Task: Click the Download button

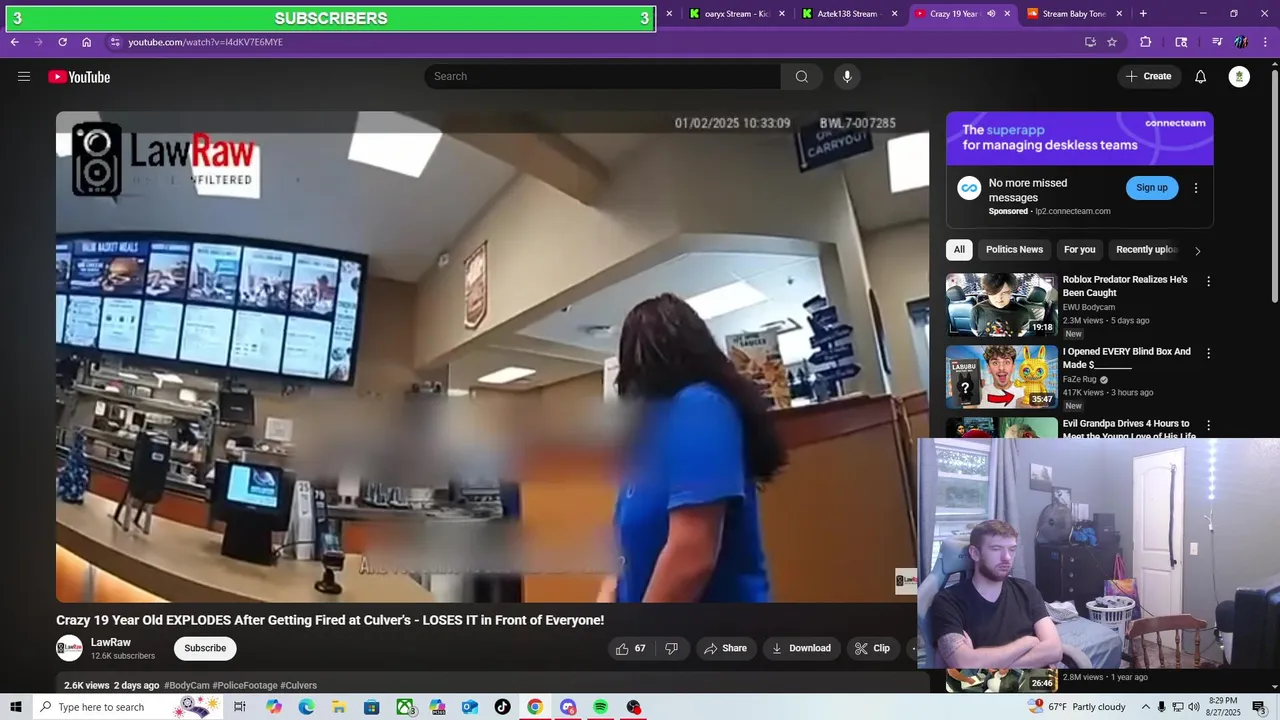Action: [x=801, y=648]
